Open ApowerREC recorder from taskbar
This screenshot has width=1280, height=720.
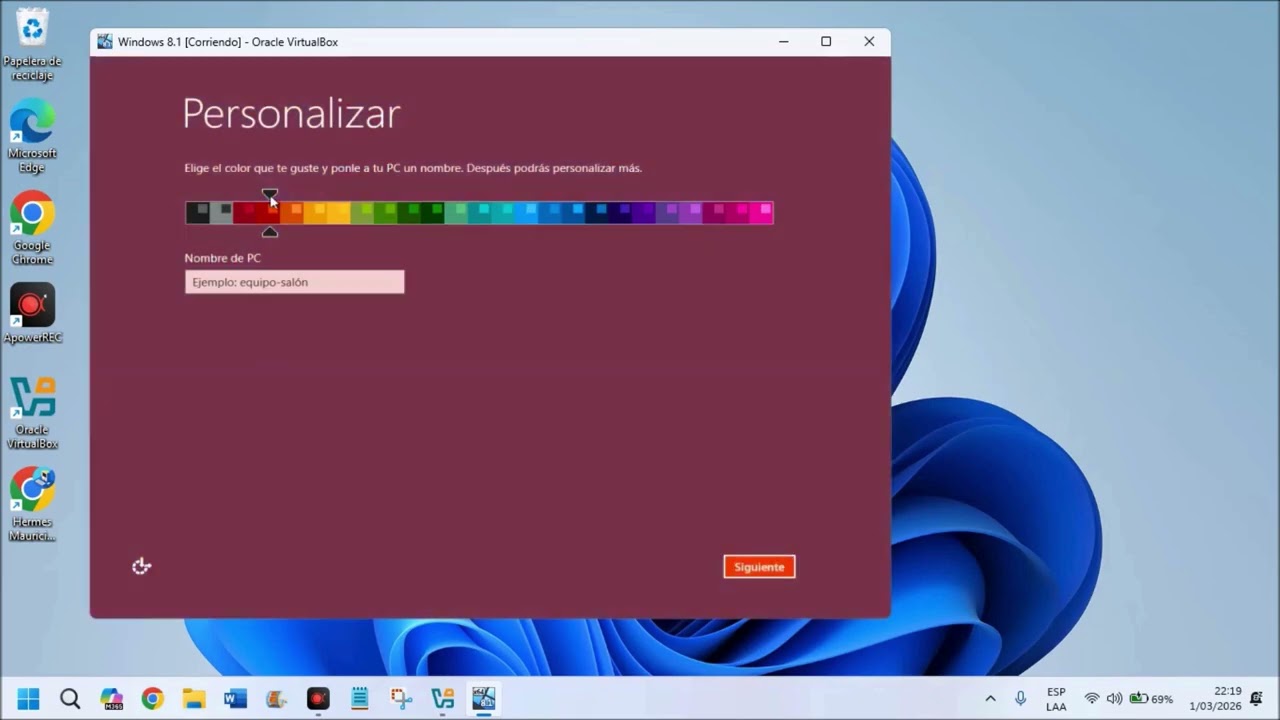click(318, 698)
